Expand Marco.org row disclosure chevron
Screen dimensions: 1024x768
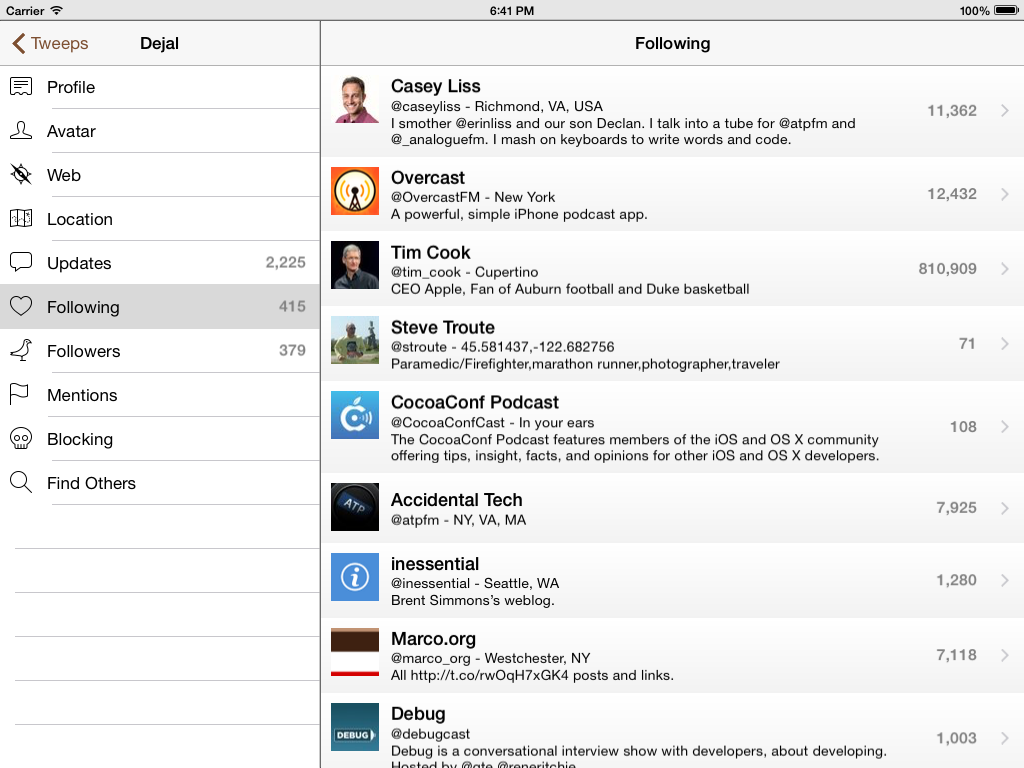point(1005,655)
